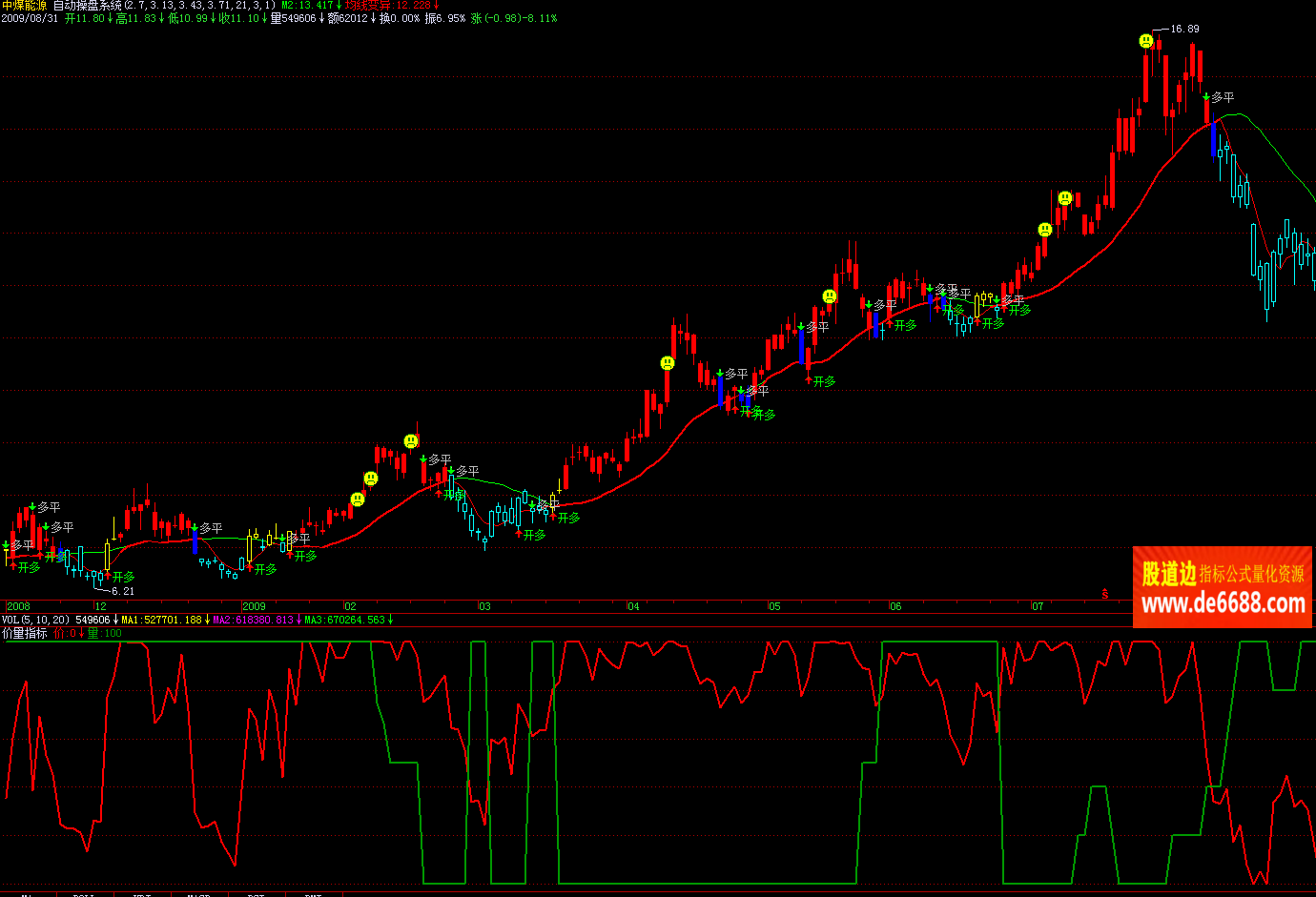Click the yellow MA1:527701.188 value
The image size is (1316, 897).
click(162, 620)
